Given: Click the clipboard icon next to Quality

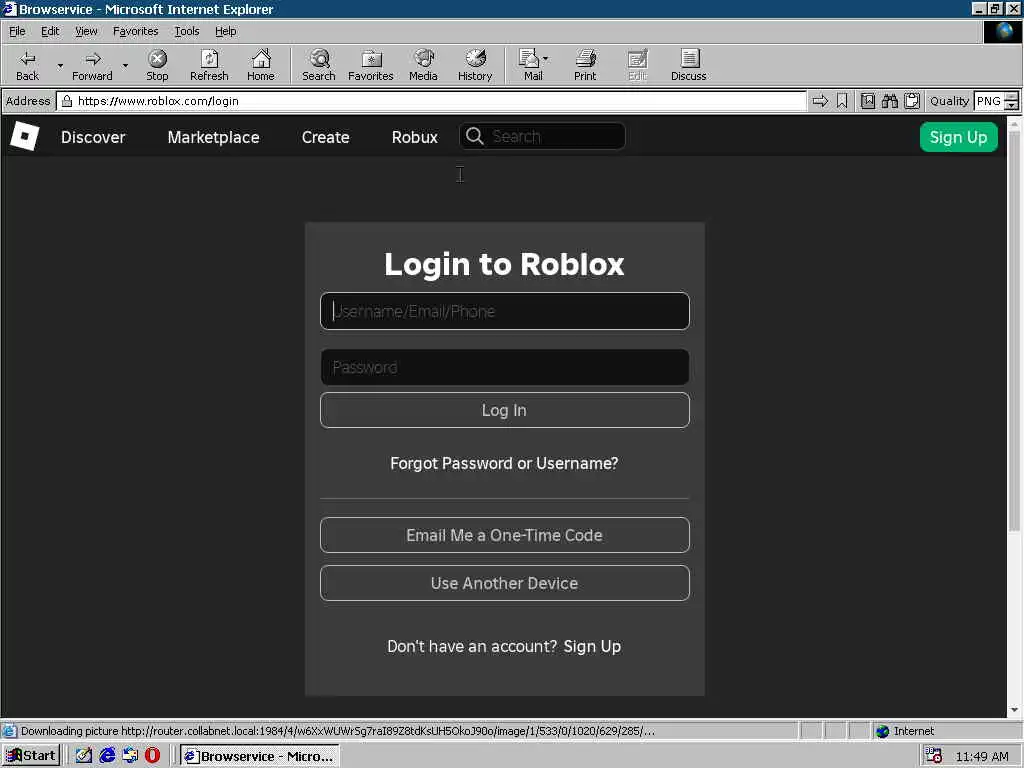Looking at the screenshot, I should point(912,101).
